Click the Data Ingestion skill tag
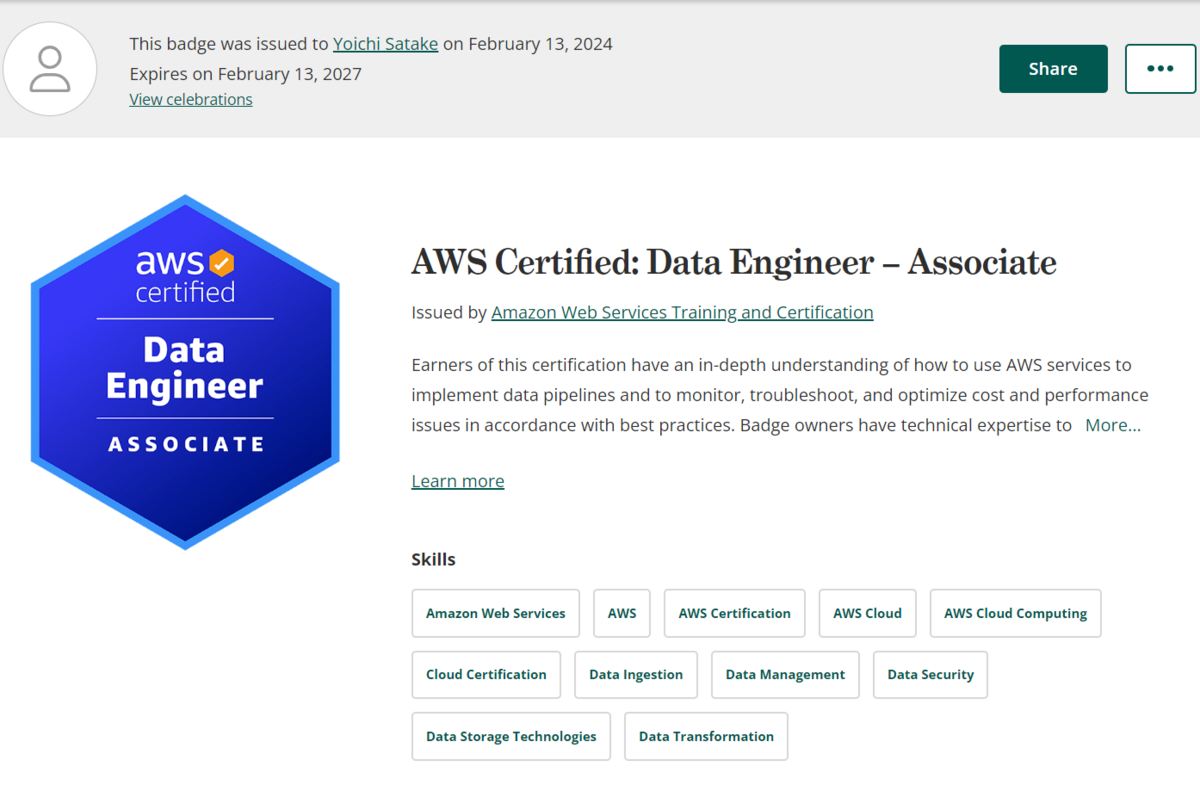The image size is (1200, 785). 635,674
